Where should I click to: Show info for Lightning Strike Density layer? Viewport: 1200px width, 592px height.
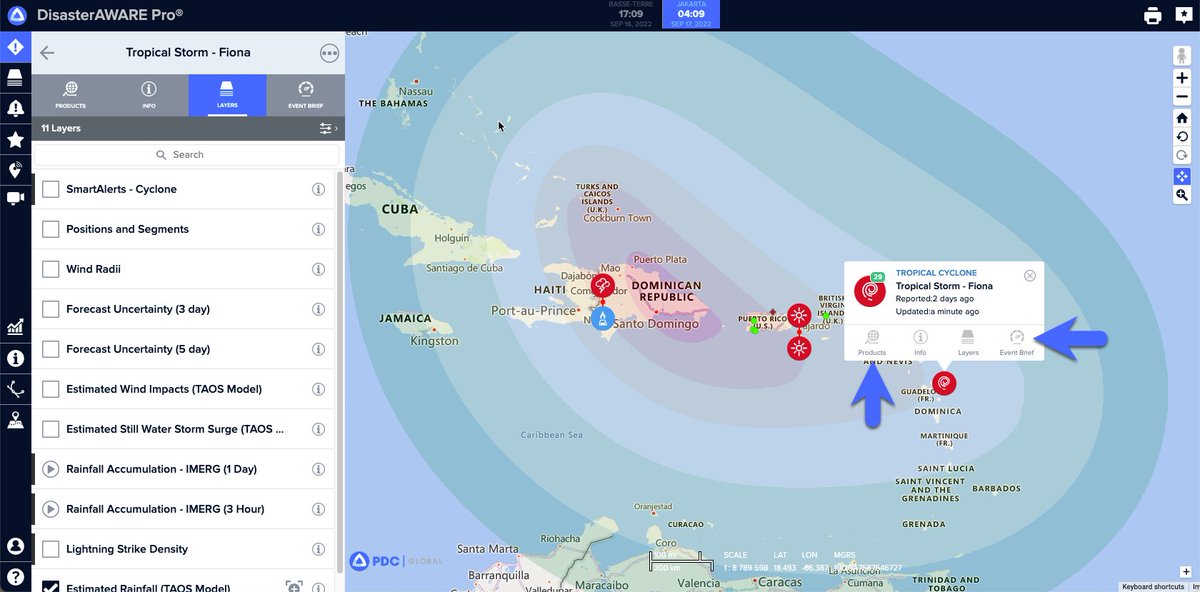click(319, 549)
